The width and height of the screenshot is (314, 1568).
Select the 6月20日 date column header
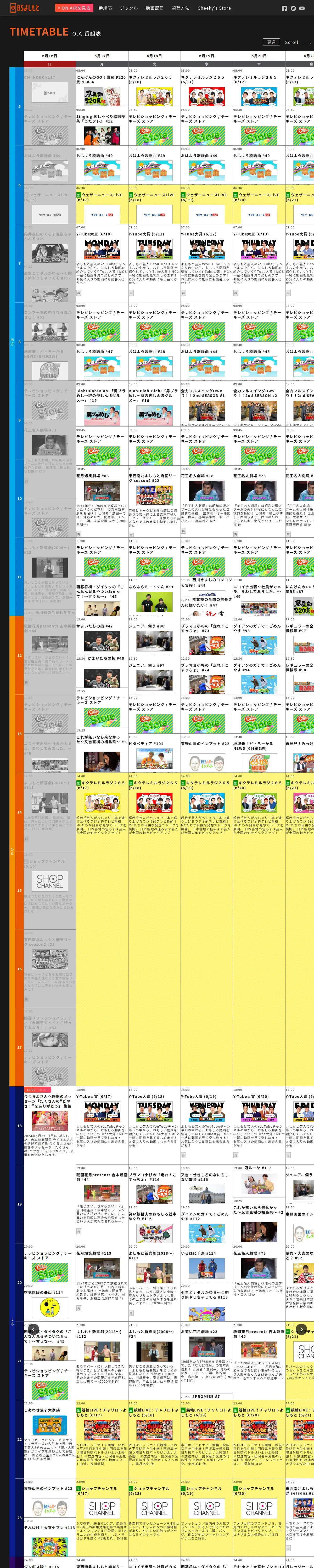pos(259,56)
